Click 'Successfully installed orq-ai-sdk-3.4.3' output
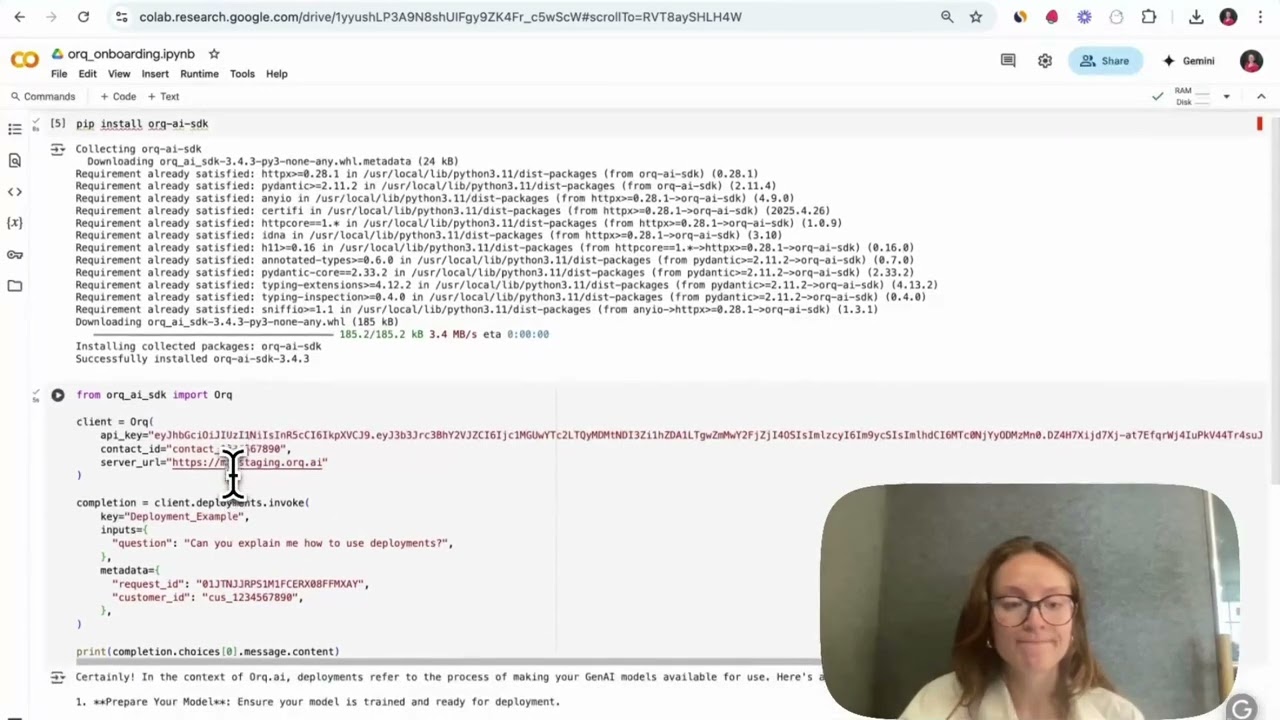Image resolution: width=1280 pixels, height=720 pixels. [x=192, y=359]
